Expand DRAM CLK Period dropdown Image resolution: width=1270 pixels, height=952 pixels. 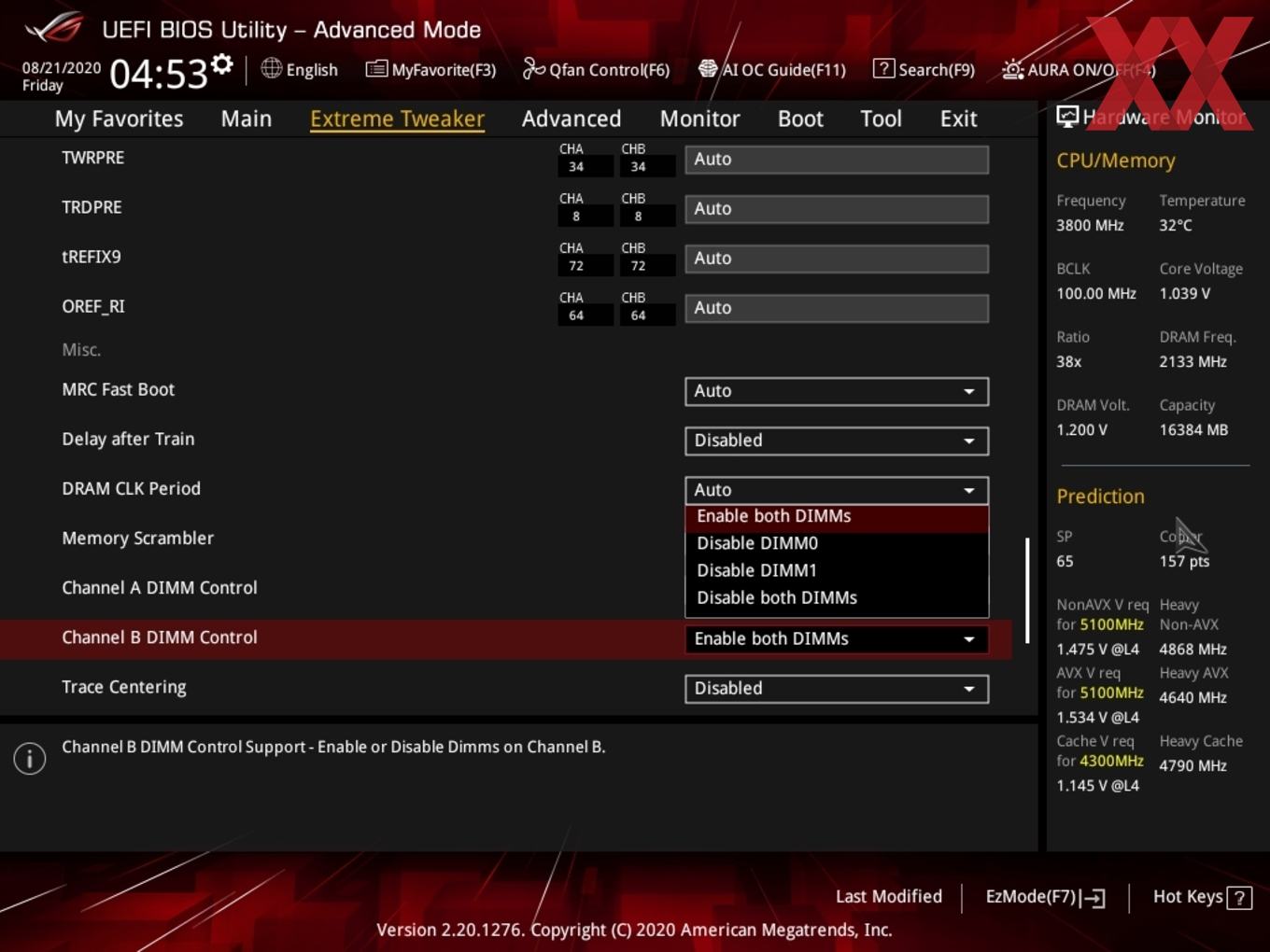pyautogui.click(x=836, y=490)
